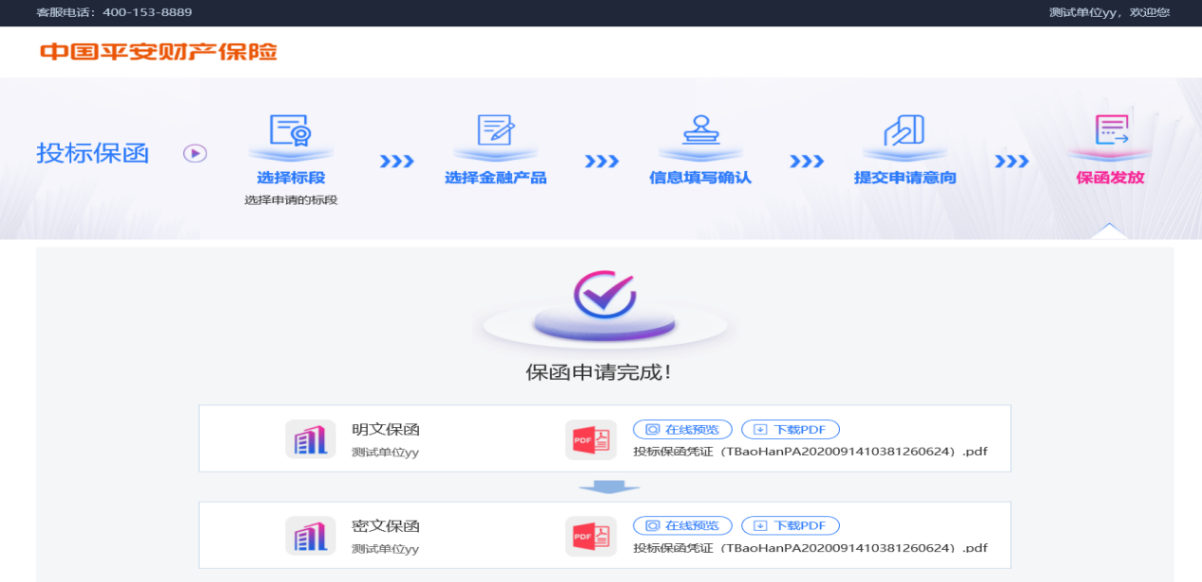Click the building icon beside 明文保函

point(310,439)
